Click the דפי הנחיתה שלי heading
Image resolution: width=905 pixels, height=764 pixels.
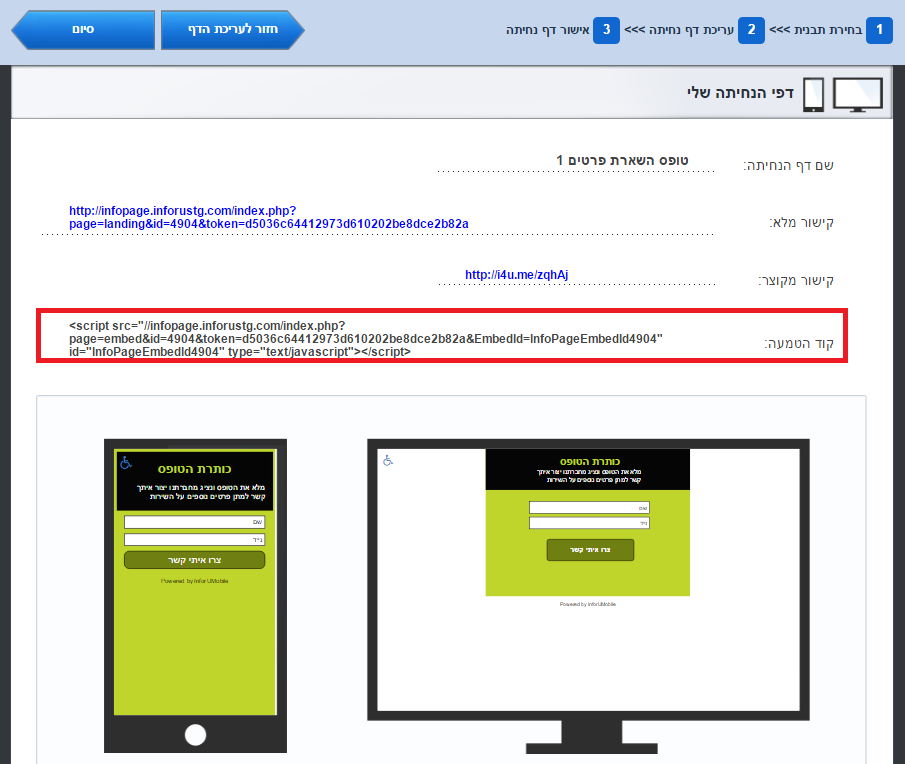(741, 93)
